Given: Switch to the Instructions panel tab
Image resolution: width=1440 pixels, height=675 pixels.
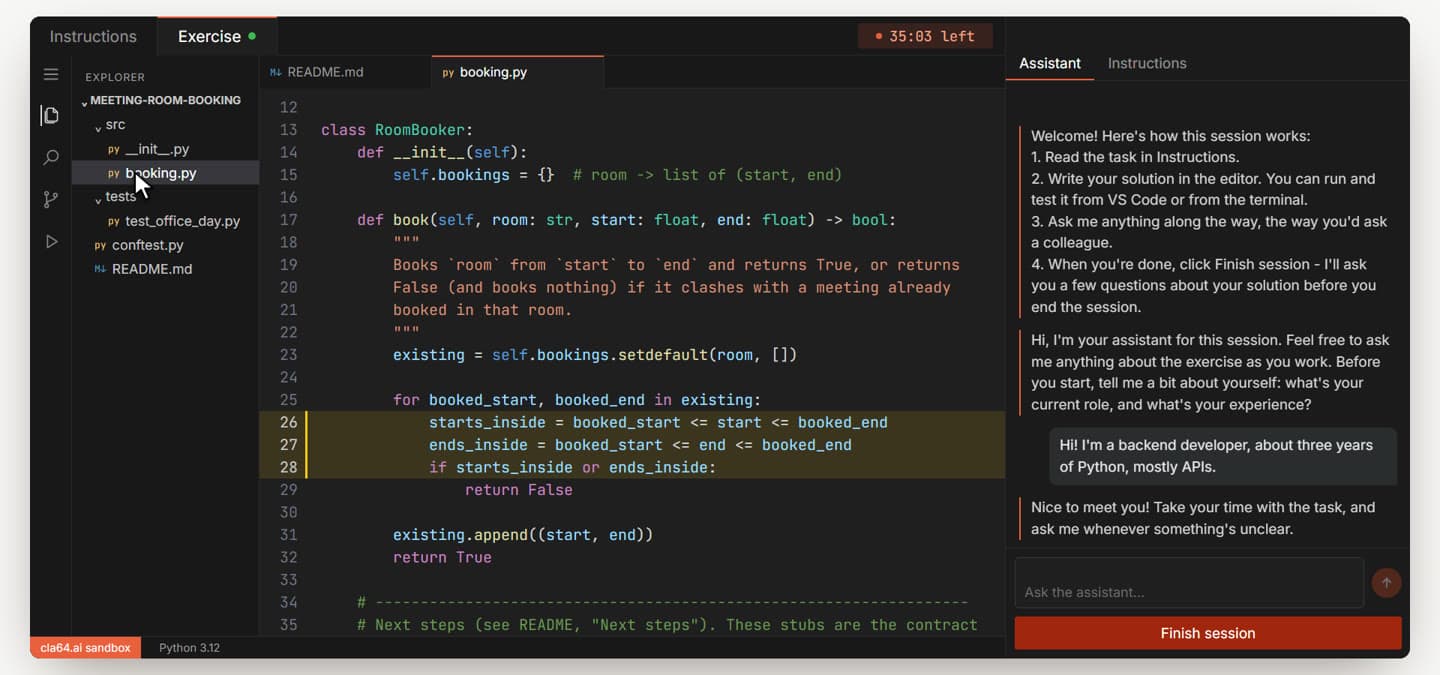Looking at the screenshot, I should pos(1147,63).
